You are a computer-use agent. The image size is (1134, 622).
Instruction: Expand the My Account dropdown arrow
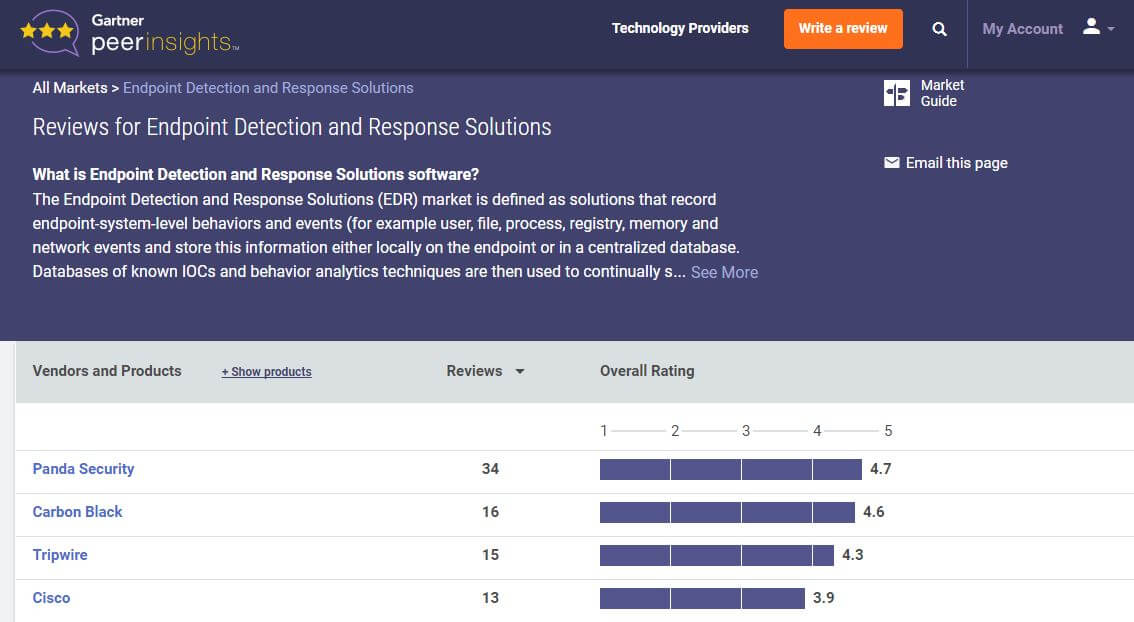(1111, 29)
